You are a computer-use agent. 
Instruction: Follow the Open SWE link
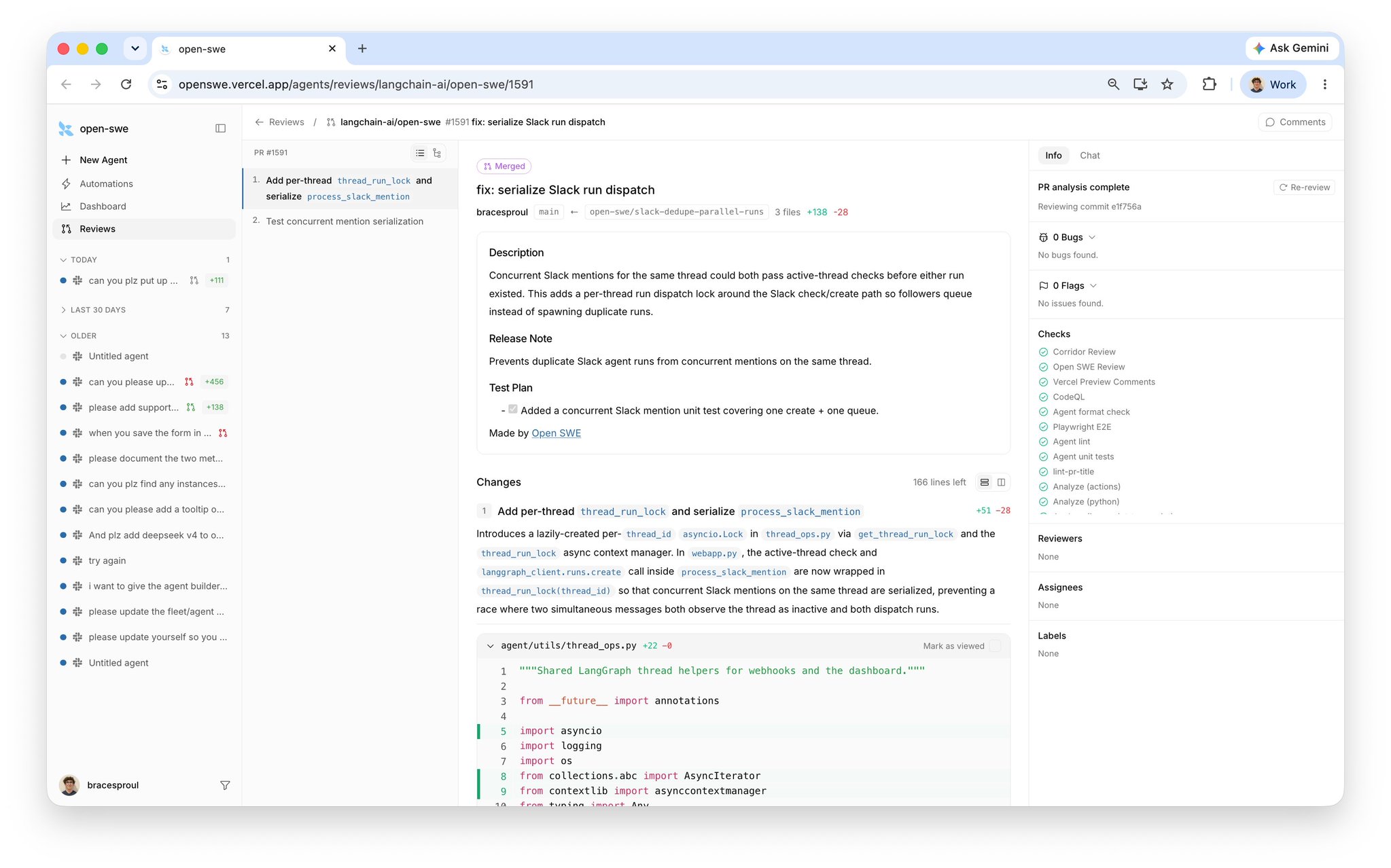(556, 433)
